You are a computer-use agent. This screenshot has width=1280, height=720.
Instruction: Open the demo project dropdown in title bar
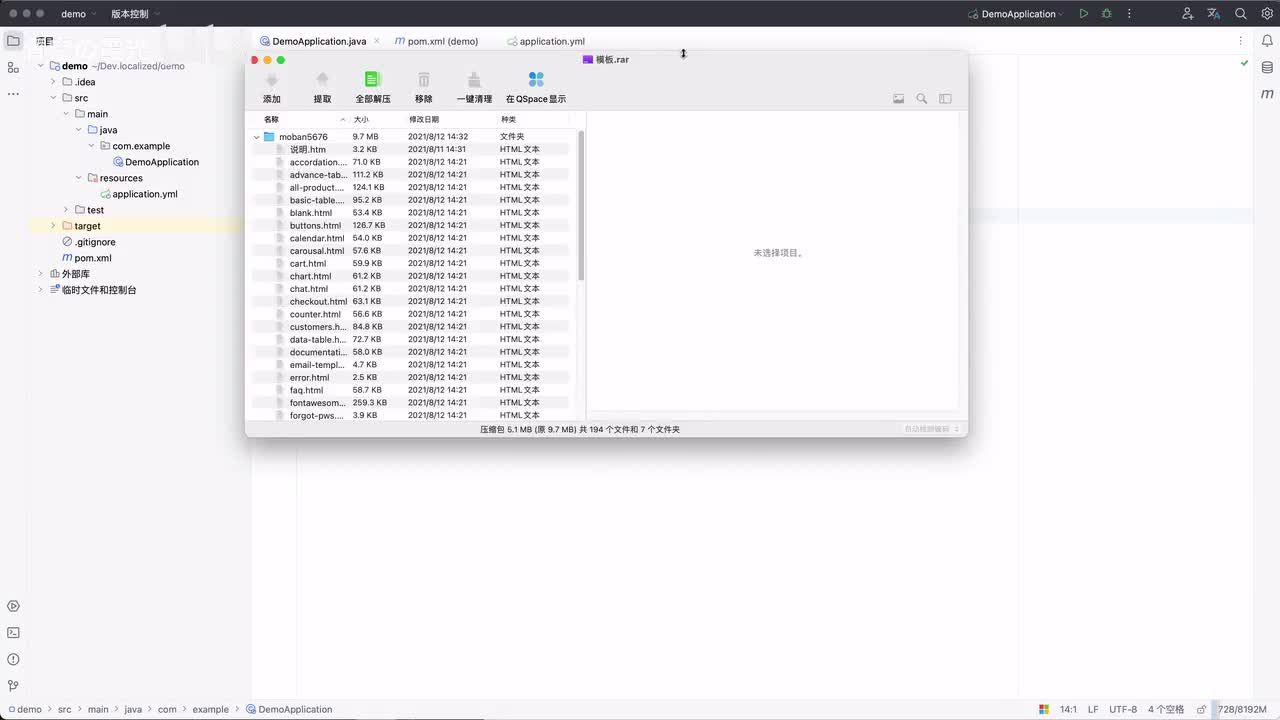78,14
